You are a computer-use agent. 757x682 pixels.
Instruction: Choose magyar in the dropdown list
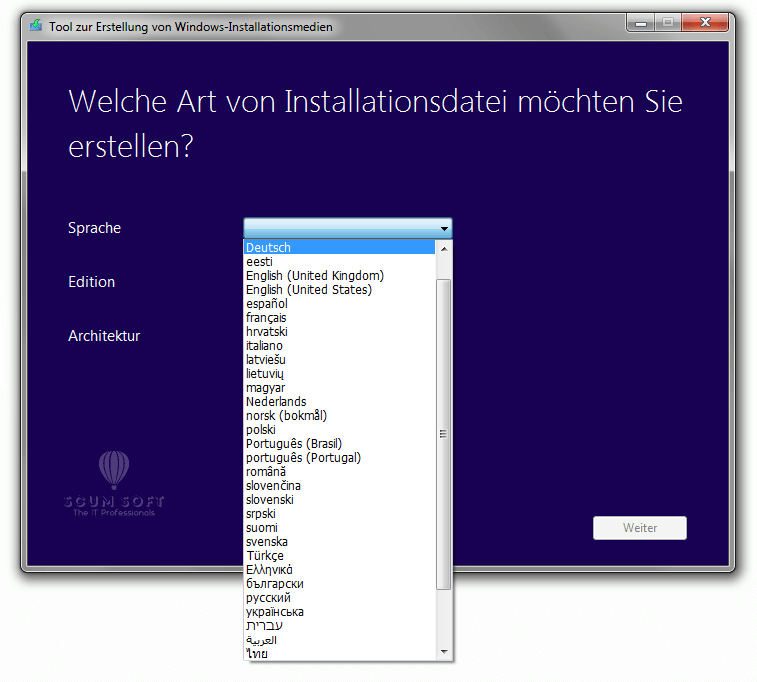[339, 388]
